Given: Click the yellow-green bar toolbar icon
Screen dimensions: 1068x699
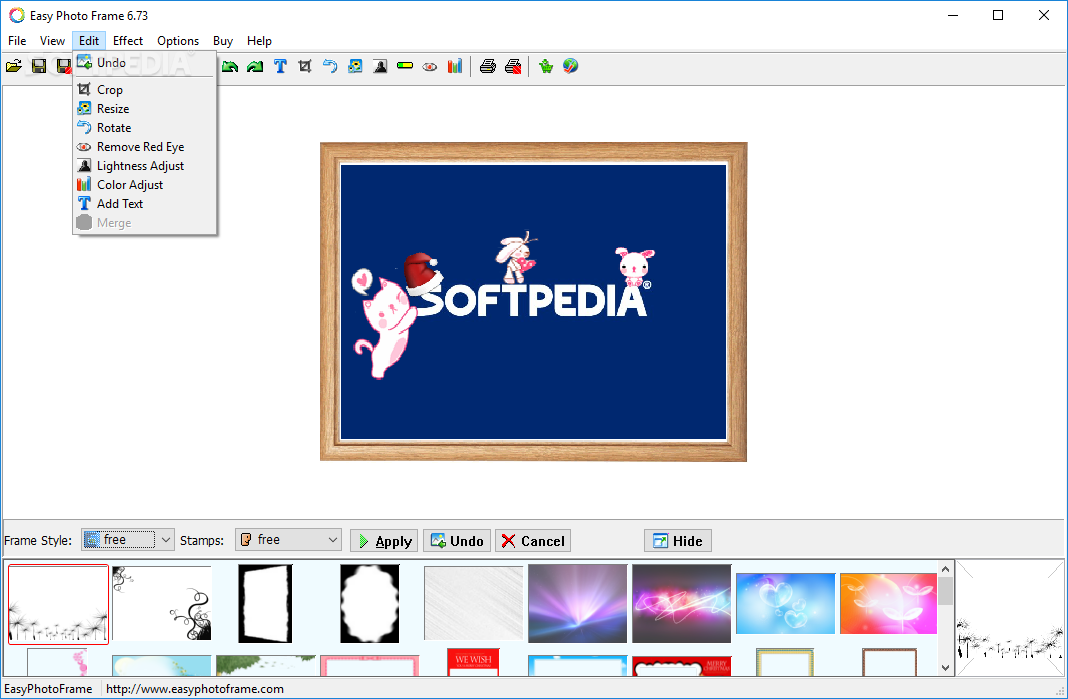Looking at the screenshot, I should [405, 66].
